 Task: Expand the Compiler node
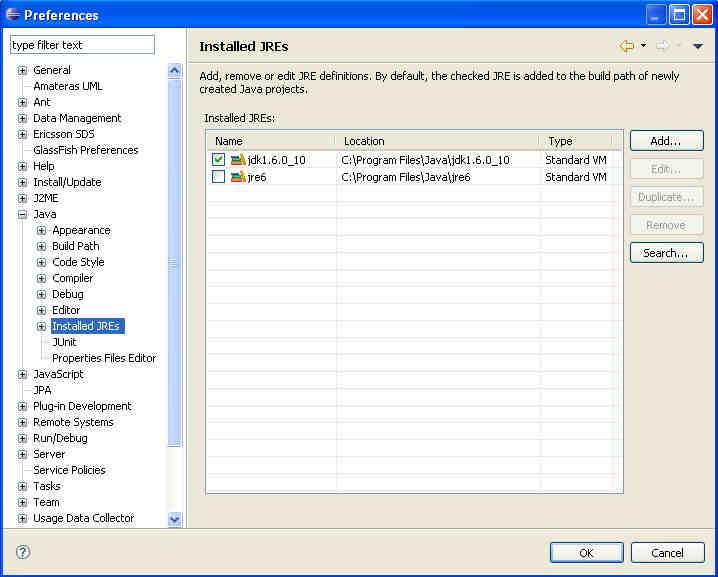pos(41,278)
